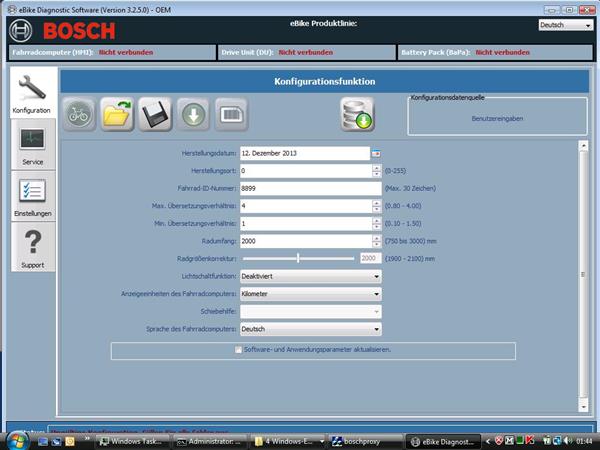Image resolution: width=600 pixels, height=450 pixels.
Task: Switch to the Service sidebar tab
Action: 33,145
